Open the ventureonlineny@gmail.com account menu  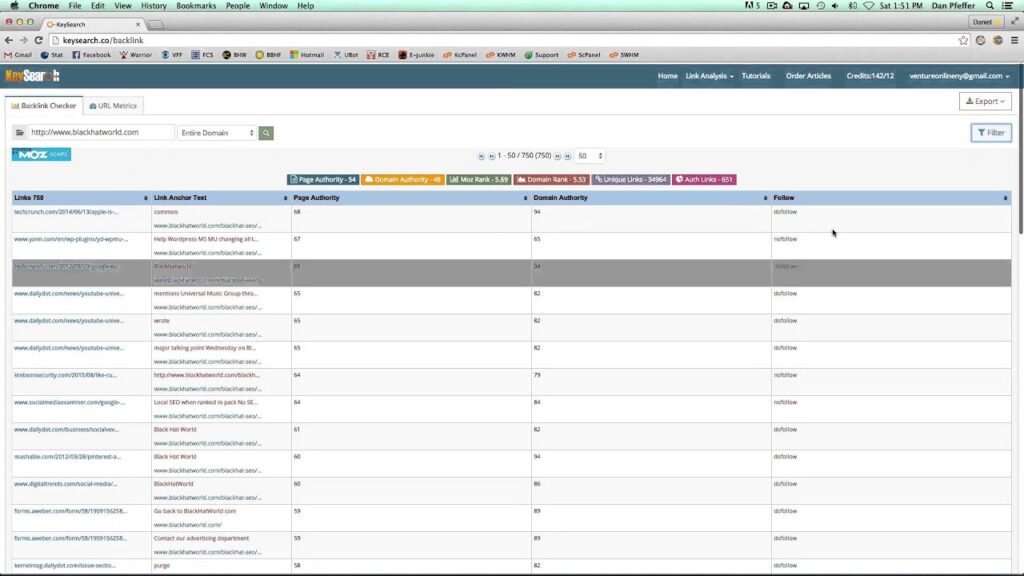(x=959, y=76)
